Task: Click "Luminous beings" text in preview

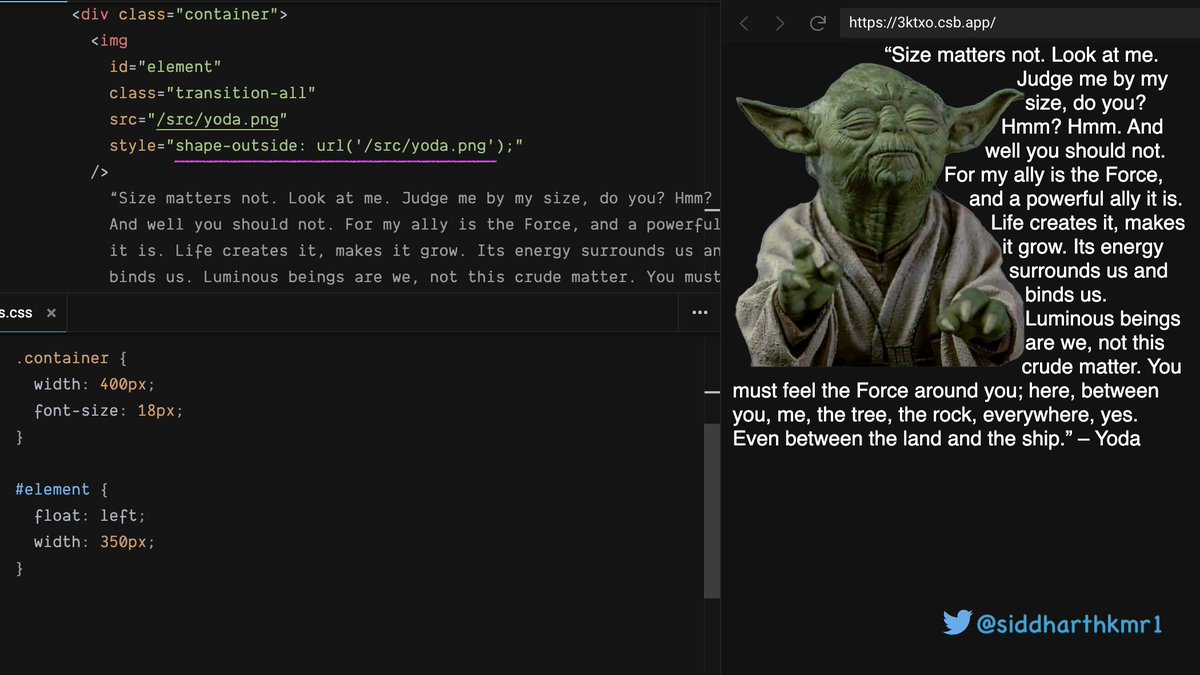Action: tap(1103, 319)
